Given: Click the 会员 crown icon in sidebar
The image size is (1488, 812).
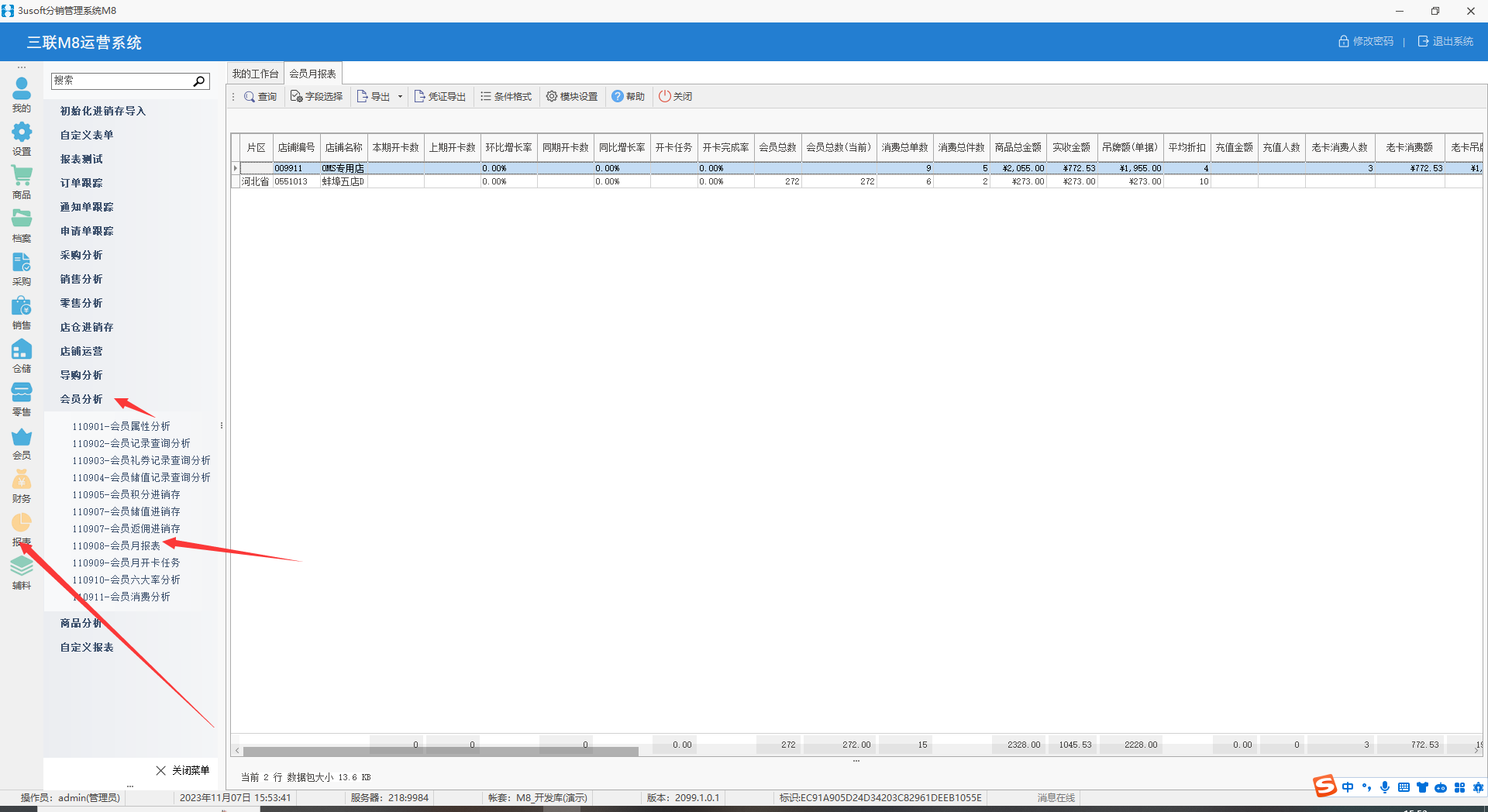Looking at the screenshot, I should 22,442.
